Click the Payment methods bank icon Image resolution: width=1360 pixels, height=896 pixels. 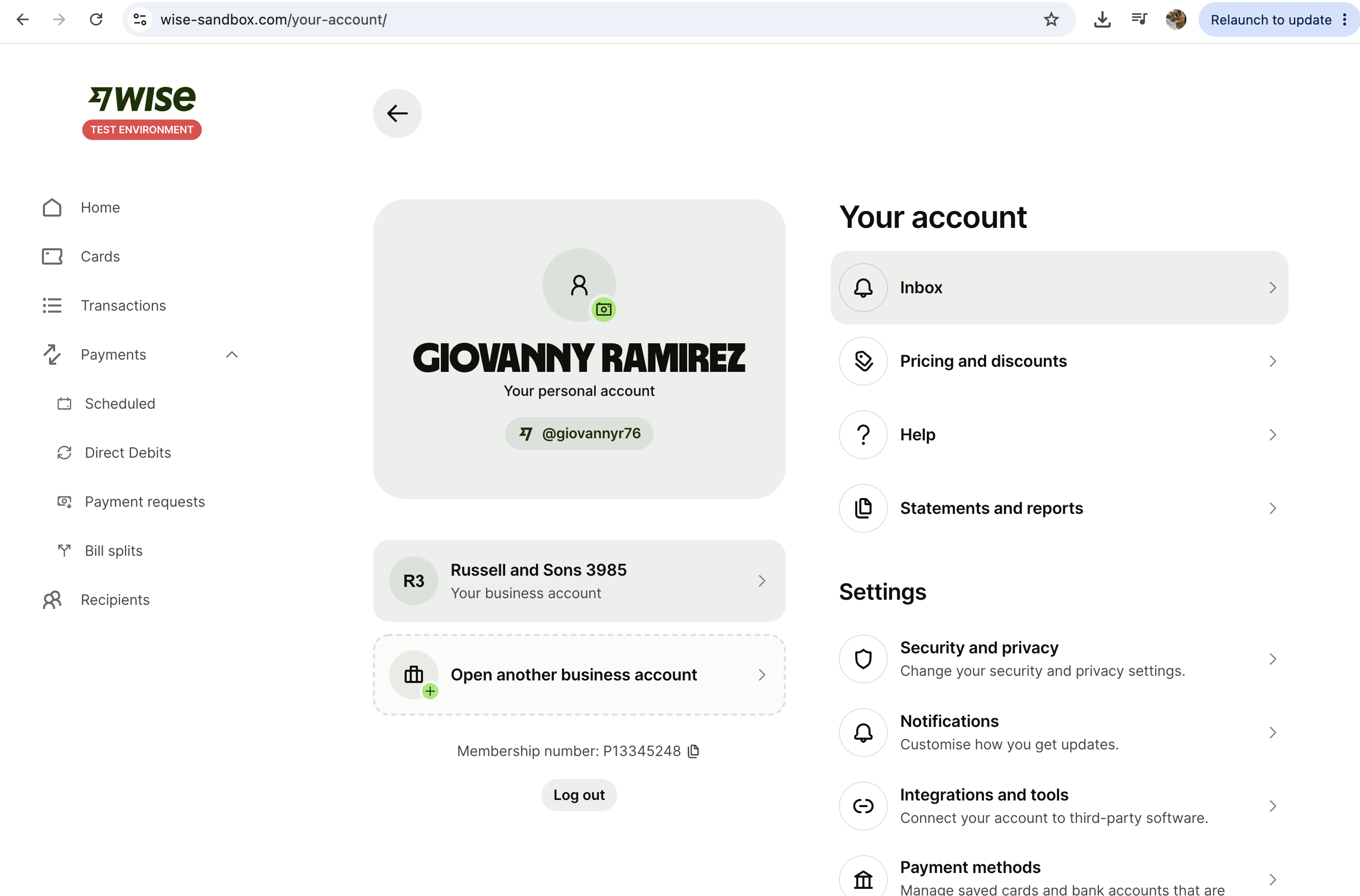[863, 879]
